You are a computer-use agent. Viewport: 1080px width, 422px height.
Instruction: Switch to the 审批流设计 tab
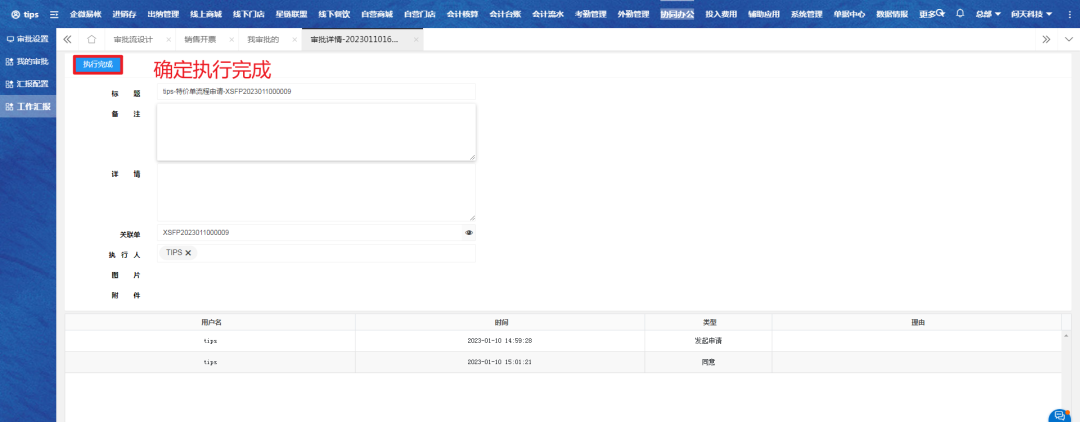pyautogui.click(x=133, y=39)
